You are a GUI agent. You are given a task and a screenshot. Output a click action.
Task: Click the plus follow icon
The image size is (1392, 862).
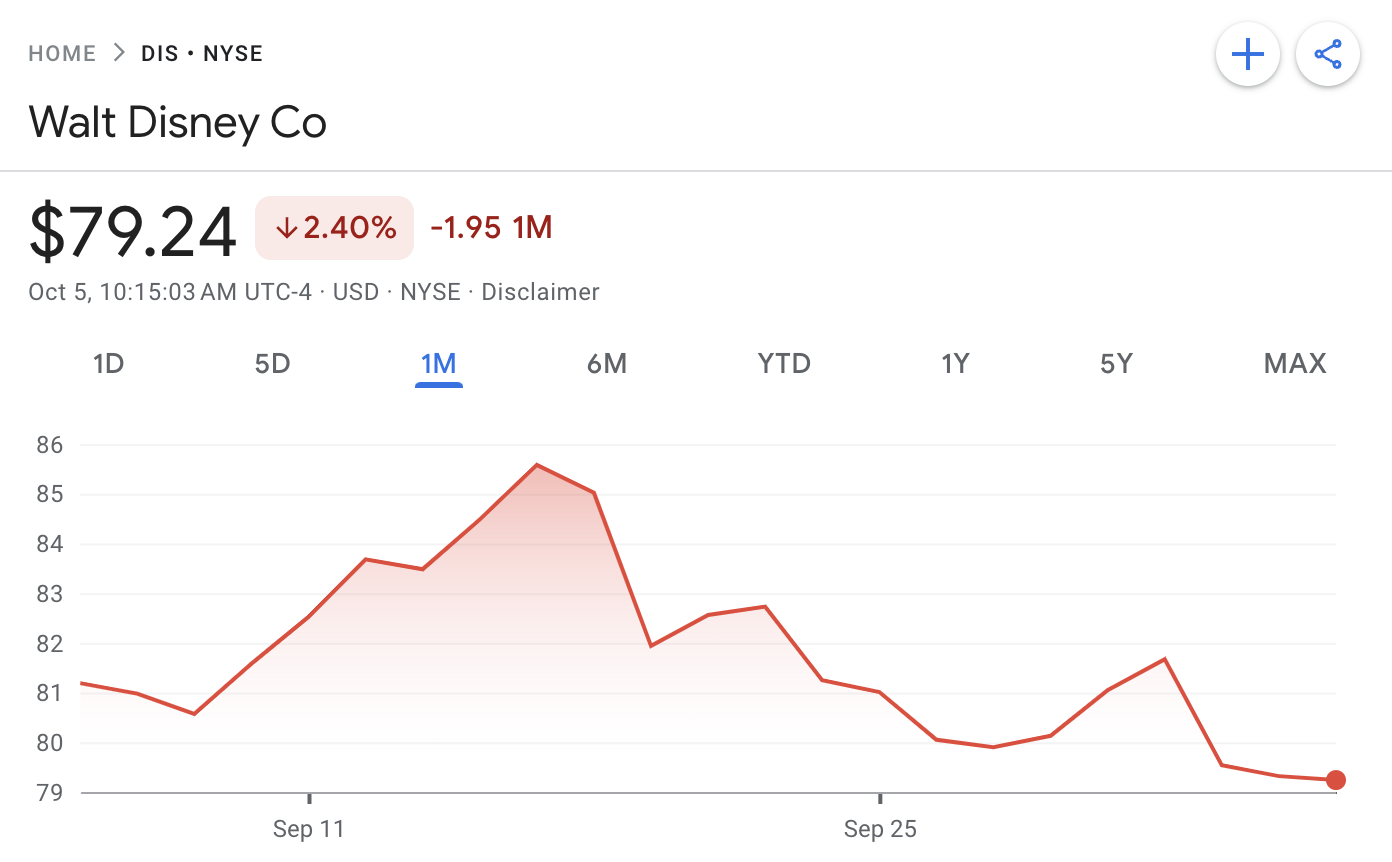[1247, 54]
